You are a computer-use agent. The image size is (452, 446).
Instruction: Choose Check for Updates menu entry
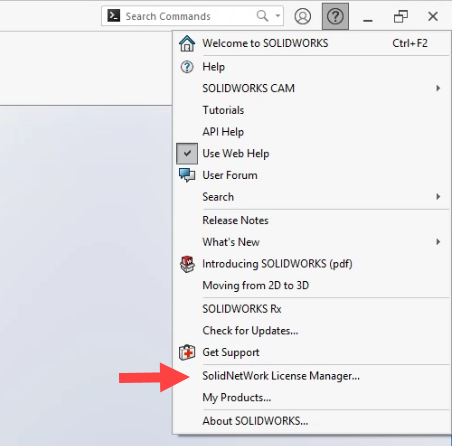(250, 331)
